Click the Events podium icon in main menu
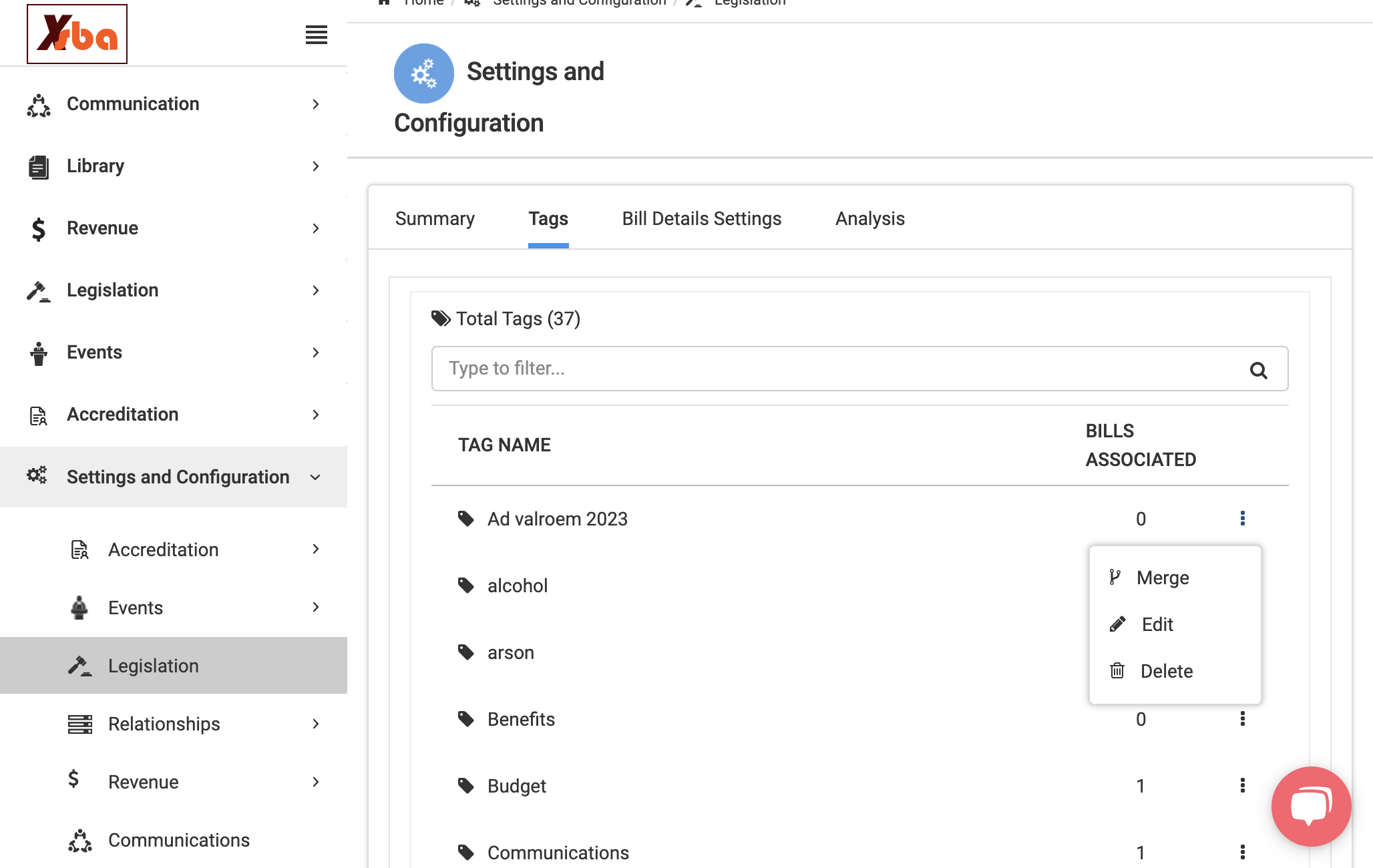The image size is (1373, 868). tap(39, 353)
